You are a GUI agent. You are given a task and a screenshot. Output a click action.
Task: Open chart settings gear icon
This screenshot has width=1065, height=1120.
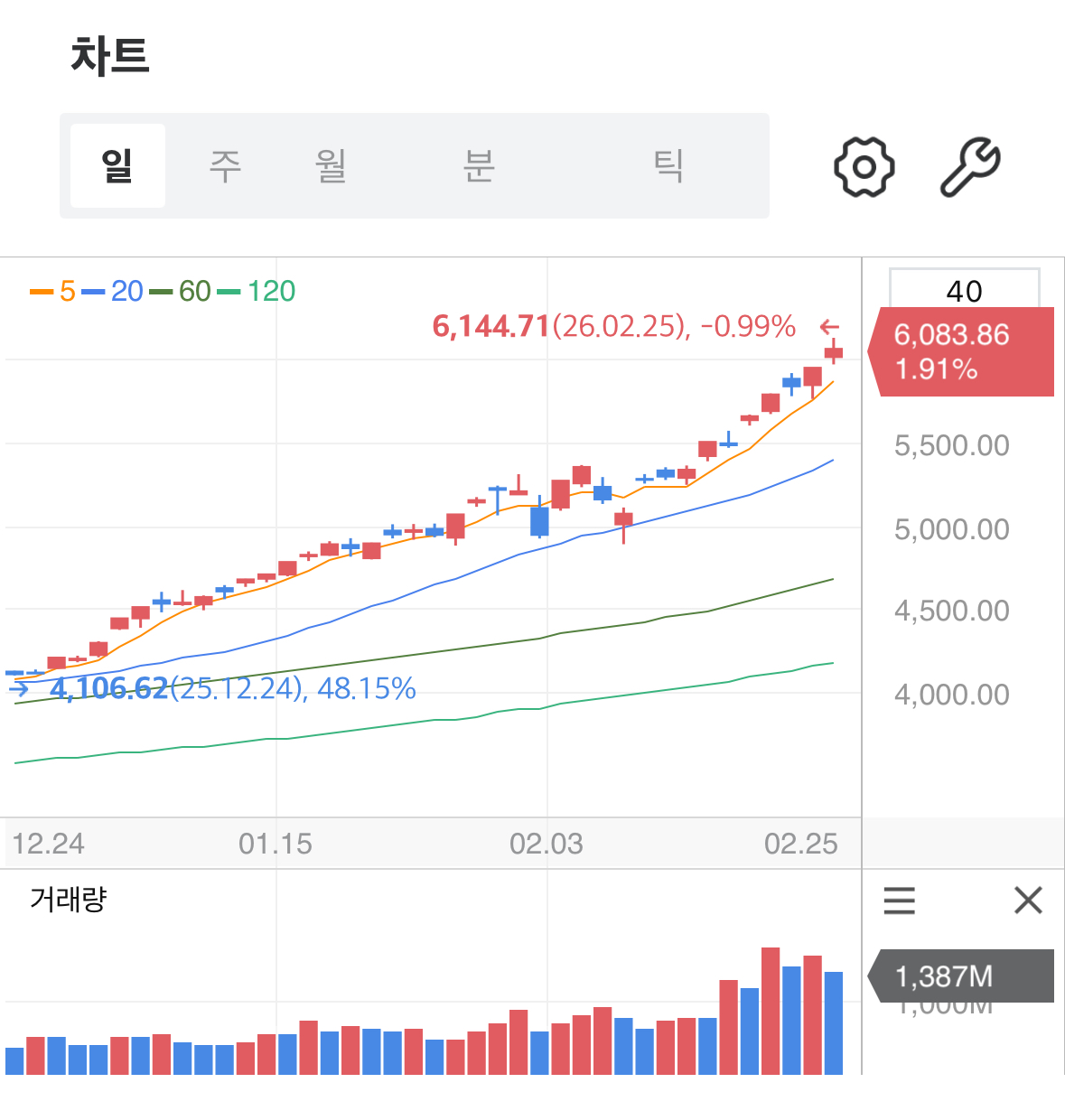click(x=864, y=167)
